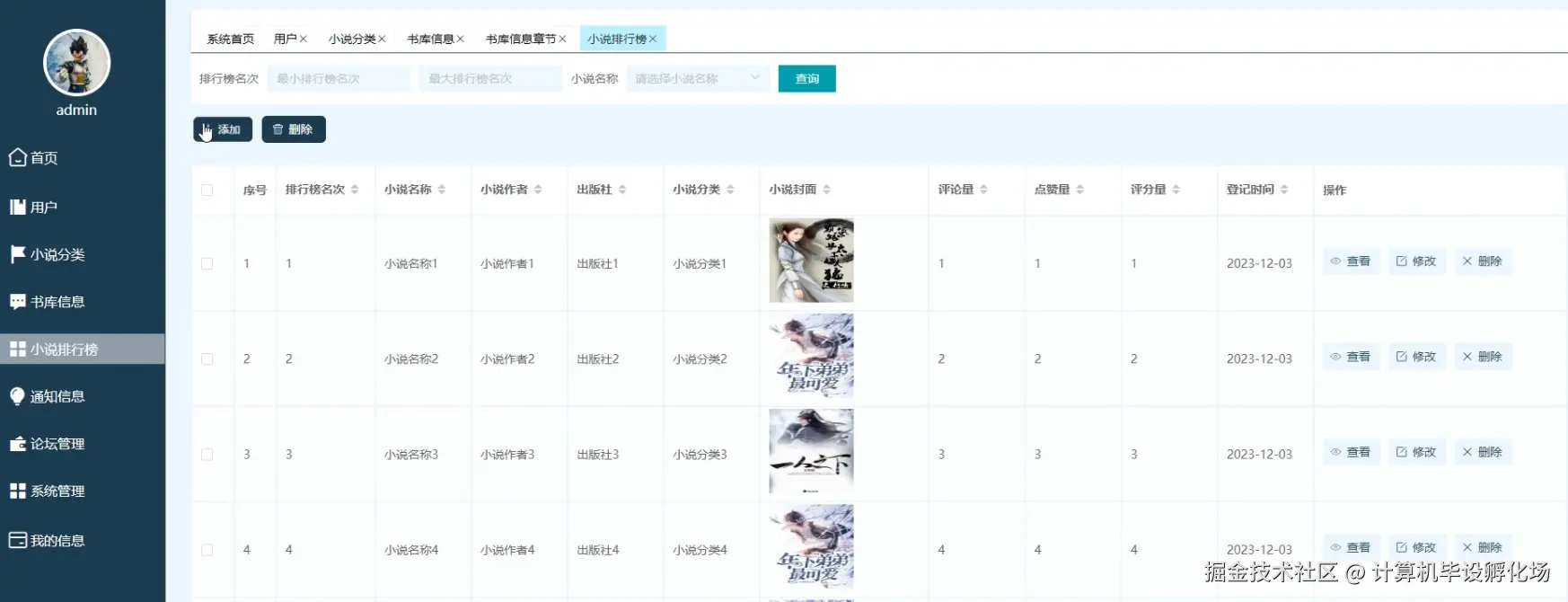1568x602 pixels.
Task: Delete the 小说名称2 row
Action: (x=1483, y=357)
